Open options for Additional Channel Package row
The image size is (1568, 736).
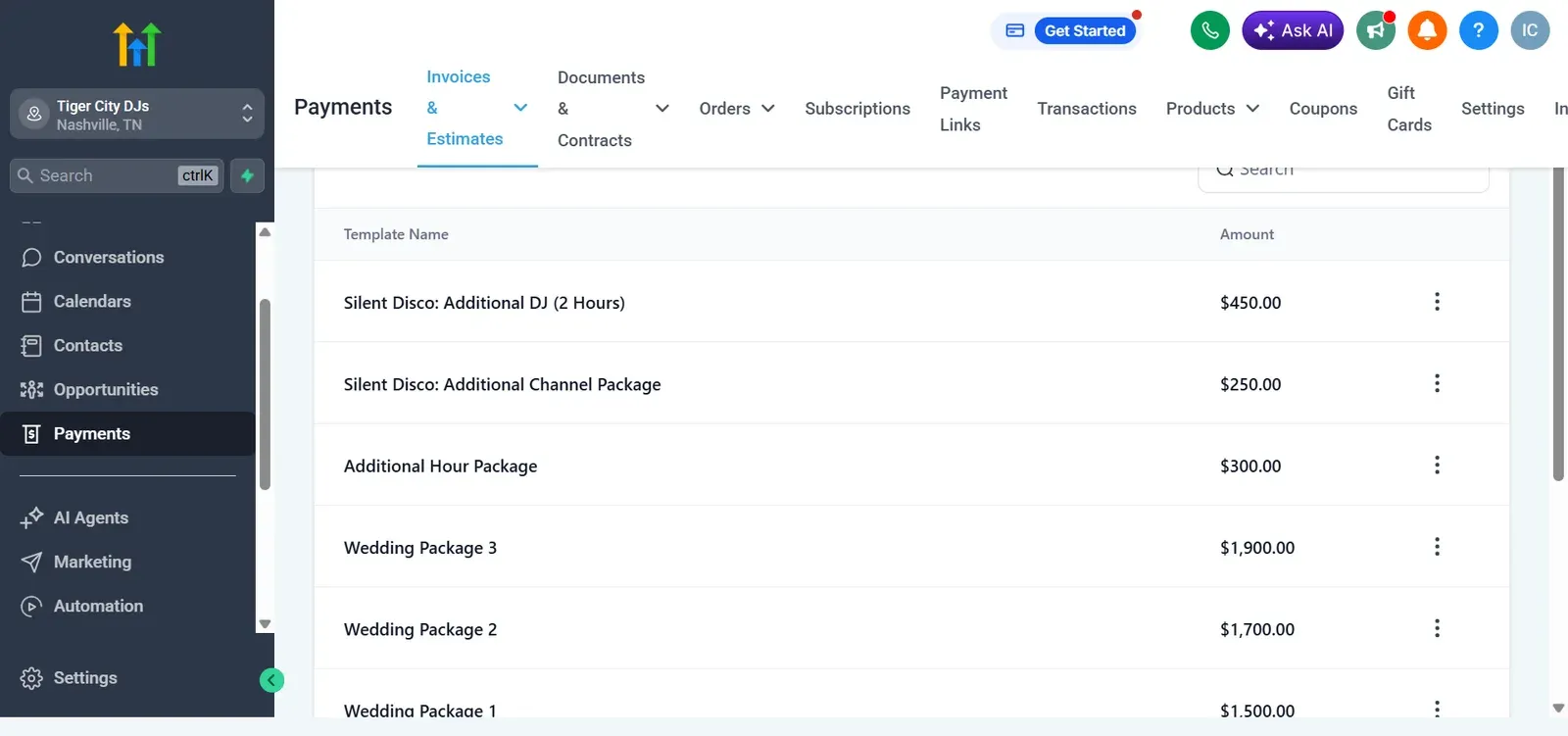click(1437, 383)
